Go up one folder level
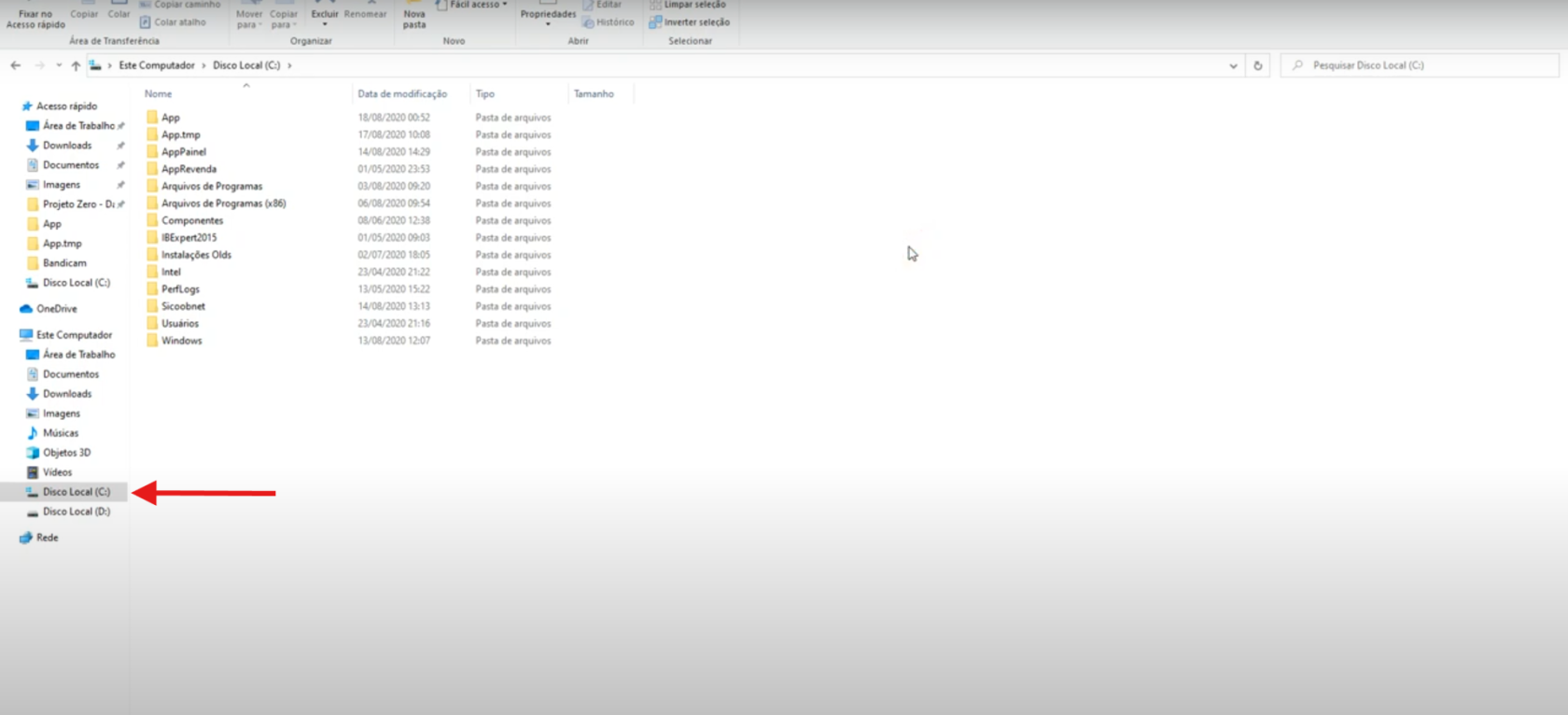This screenshot has width=1568, height=715. [x=76, y=65]
